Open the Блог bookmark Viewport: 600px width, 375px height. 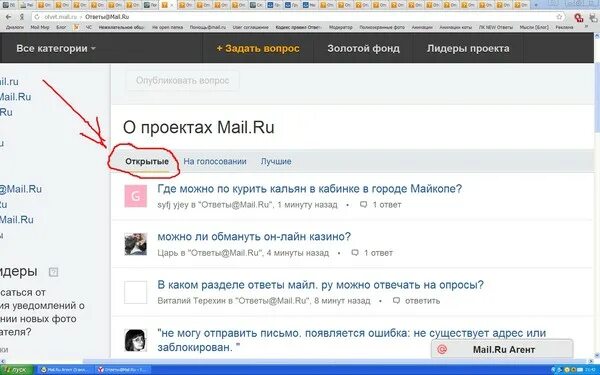[x=61, y=27]
